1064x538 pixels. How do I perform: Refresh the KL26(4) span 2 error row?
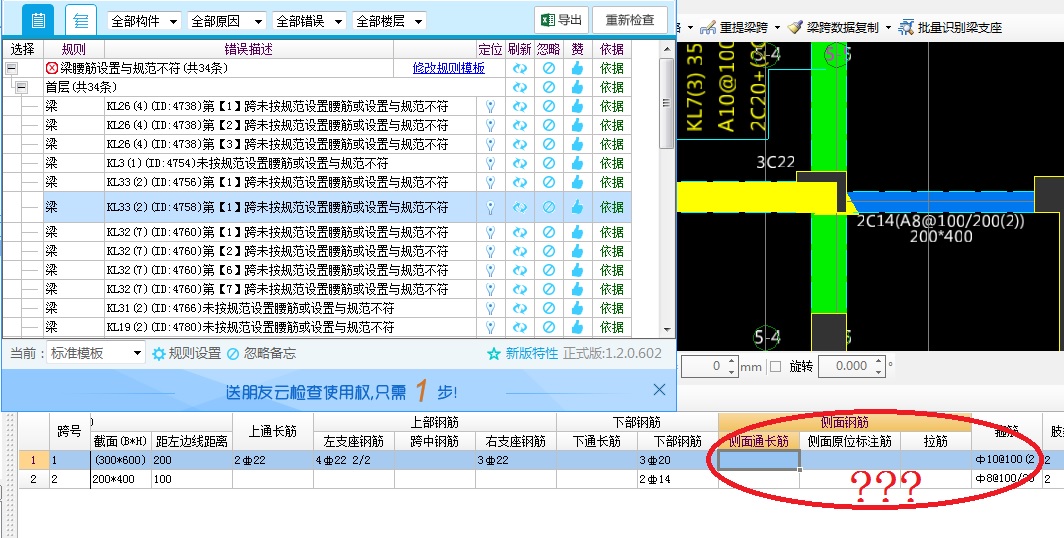(520, 125)
